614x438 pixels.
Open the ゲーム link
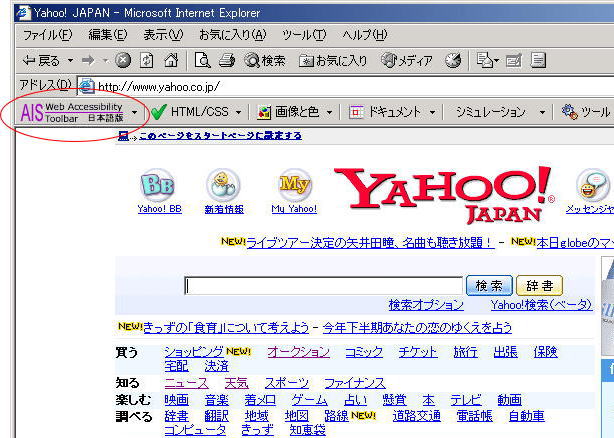point(309,400)
